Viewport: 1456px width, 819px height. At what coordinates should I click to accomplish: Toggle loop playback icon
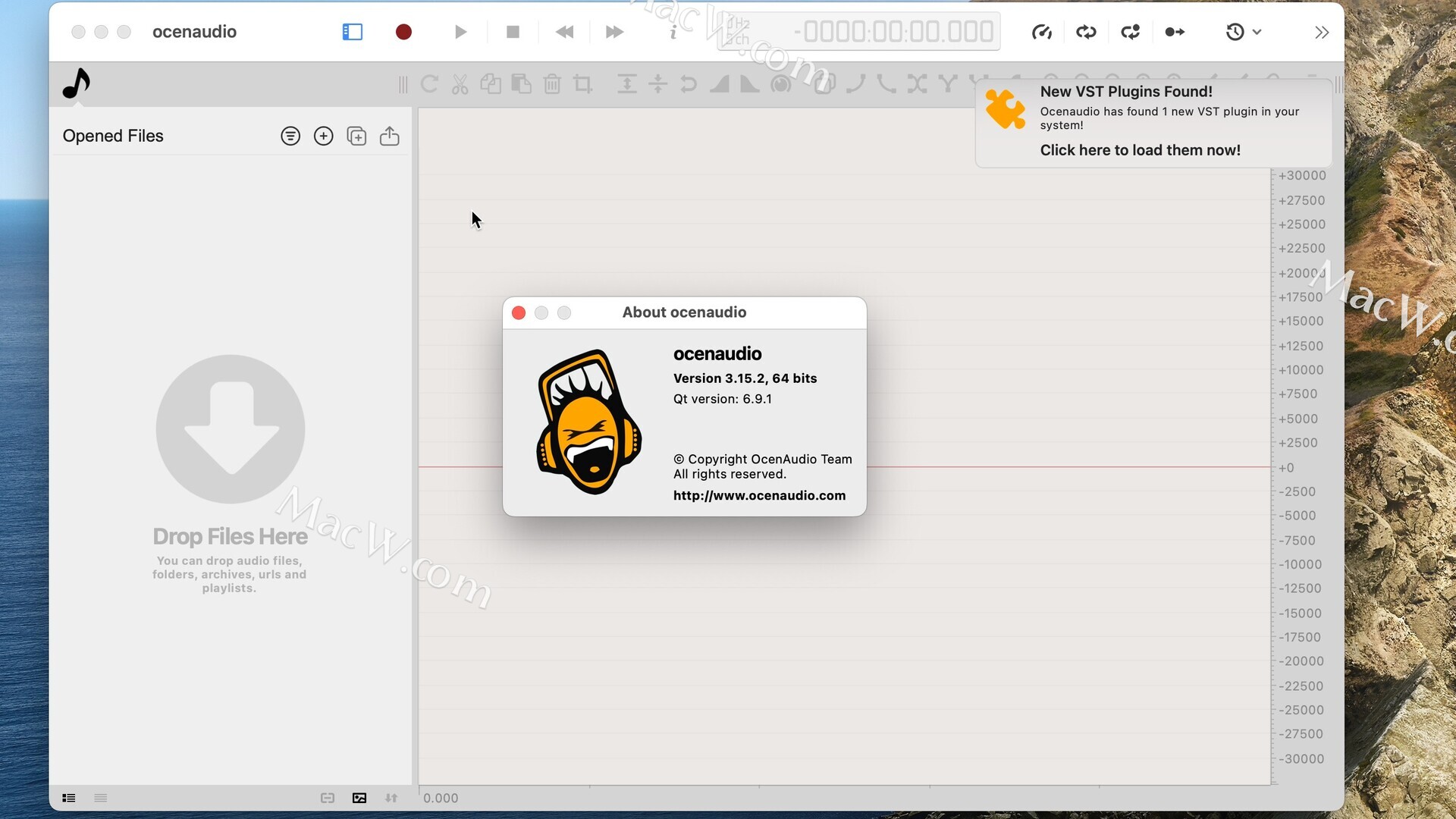(x=1086, y=32)
